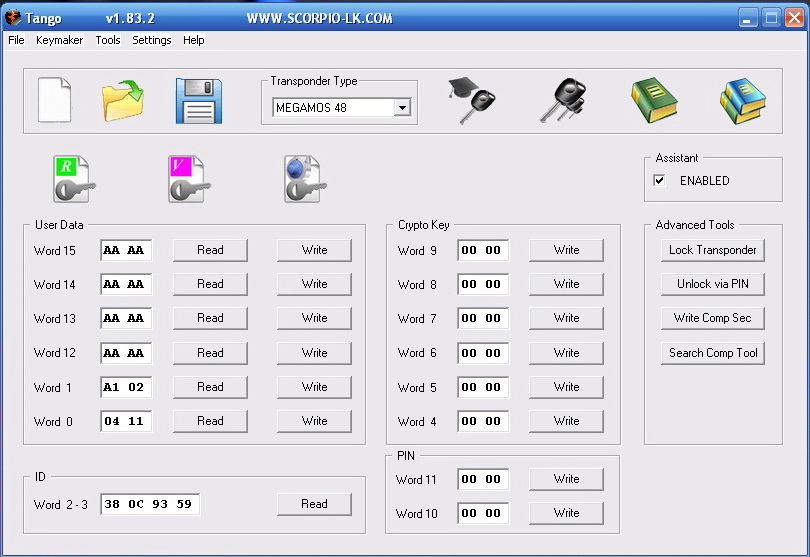Click Write for Word 14

314,284
